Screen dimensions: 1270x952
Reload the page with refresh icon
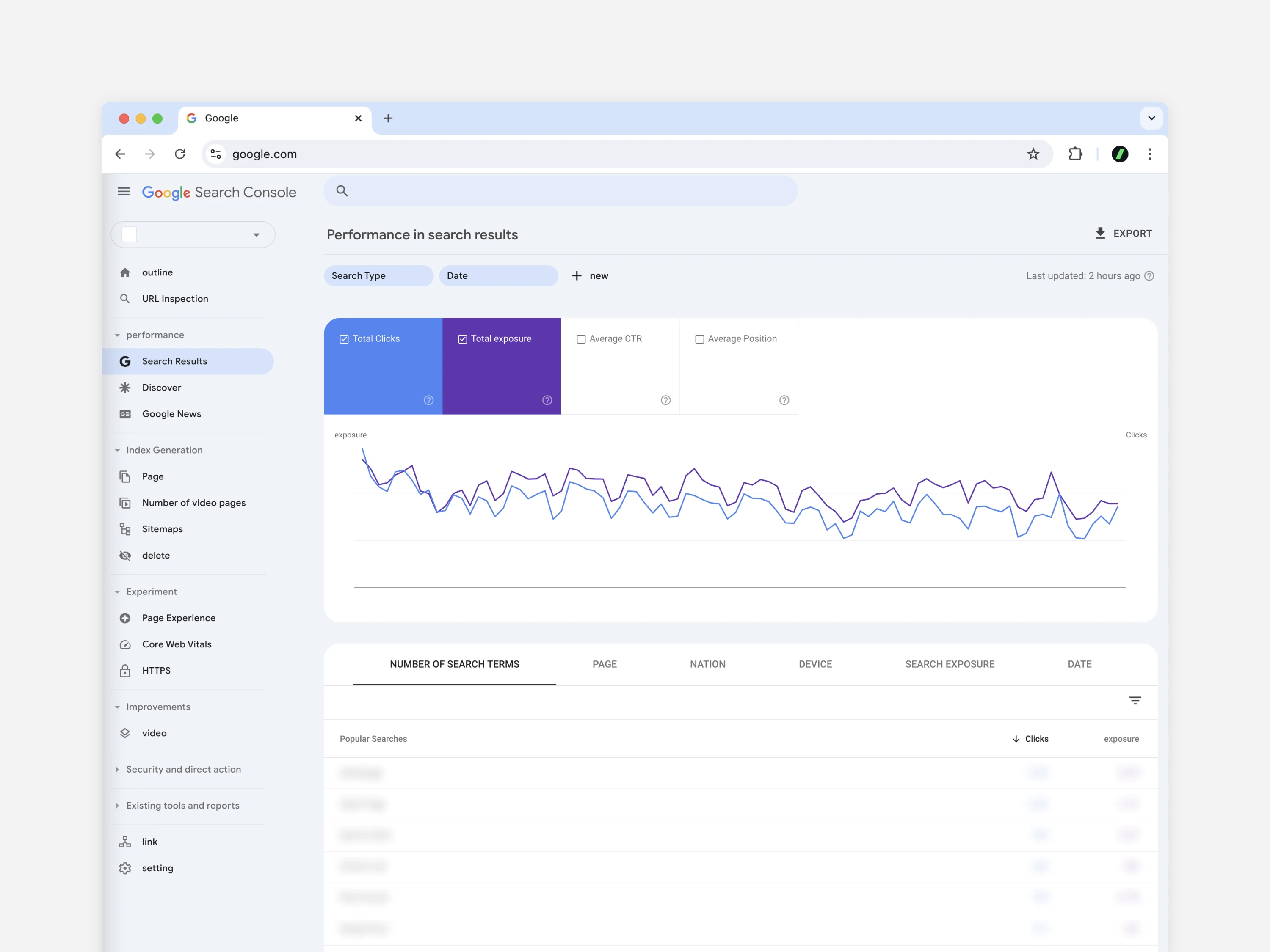pyautogui.click(x=180, y=154)
